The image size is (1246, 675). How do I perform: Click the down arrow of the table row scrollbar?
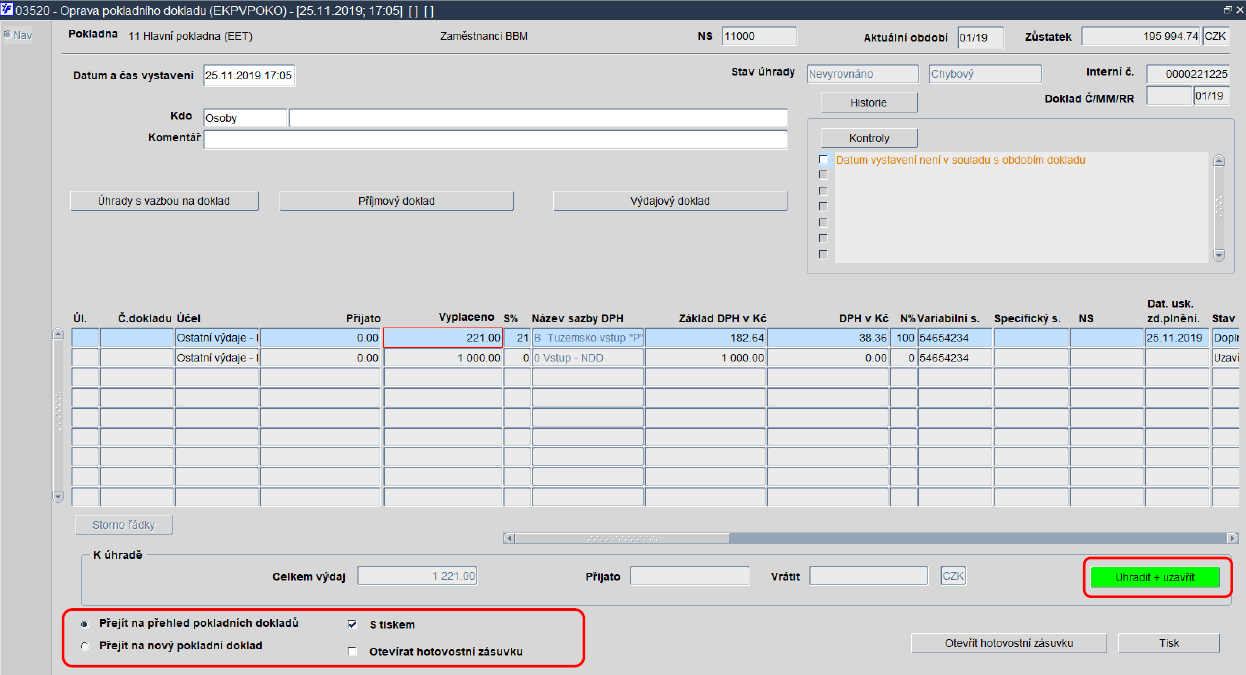pyautogui.click(x=58, y=497)
